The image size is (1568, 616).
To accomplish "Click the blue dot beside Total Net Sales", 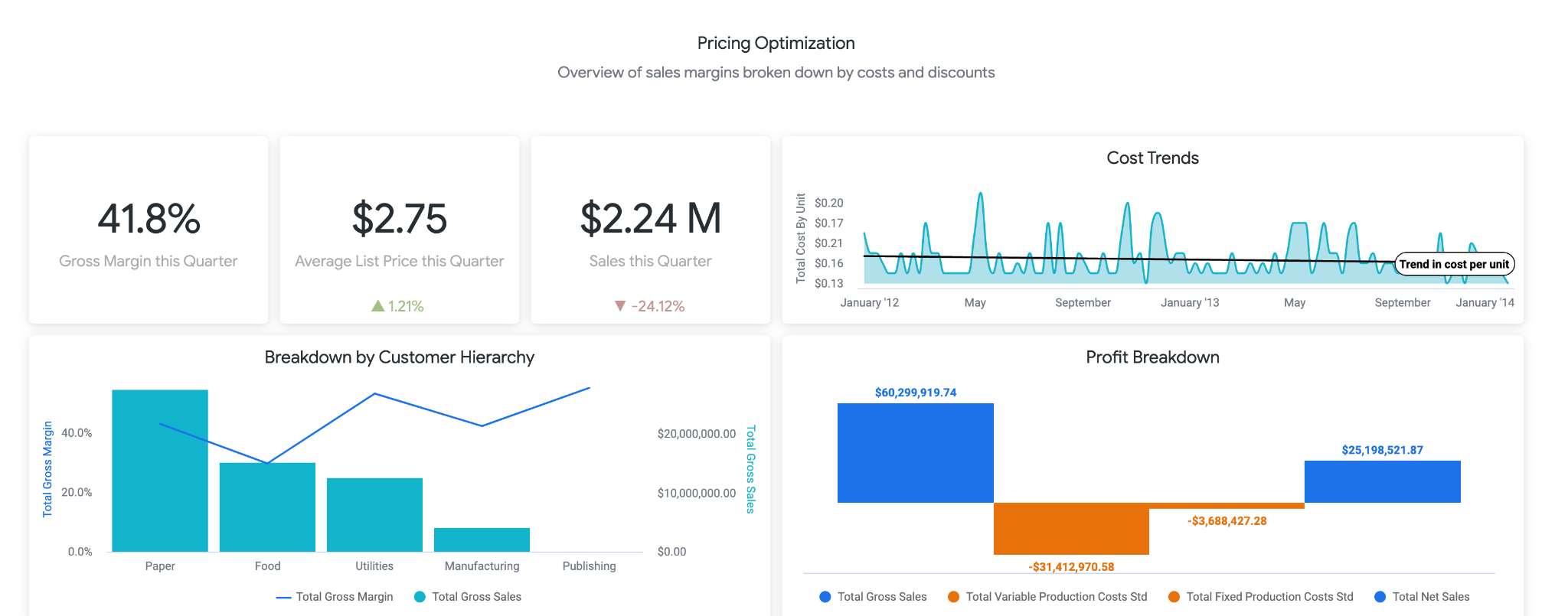I will [1380, 597].
